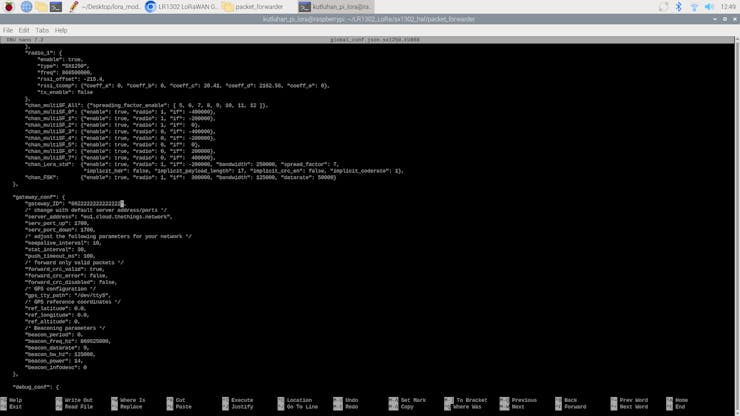740x416 pixels.
Task: Open the volume control speaker icon
Action: (709, 7)
